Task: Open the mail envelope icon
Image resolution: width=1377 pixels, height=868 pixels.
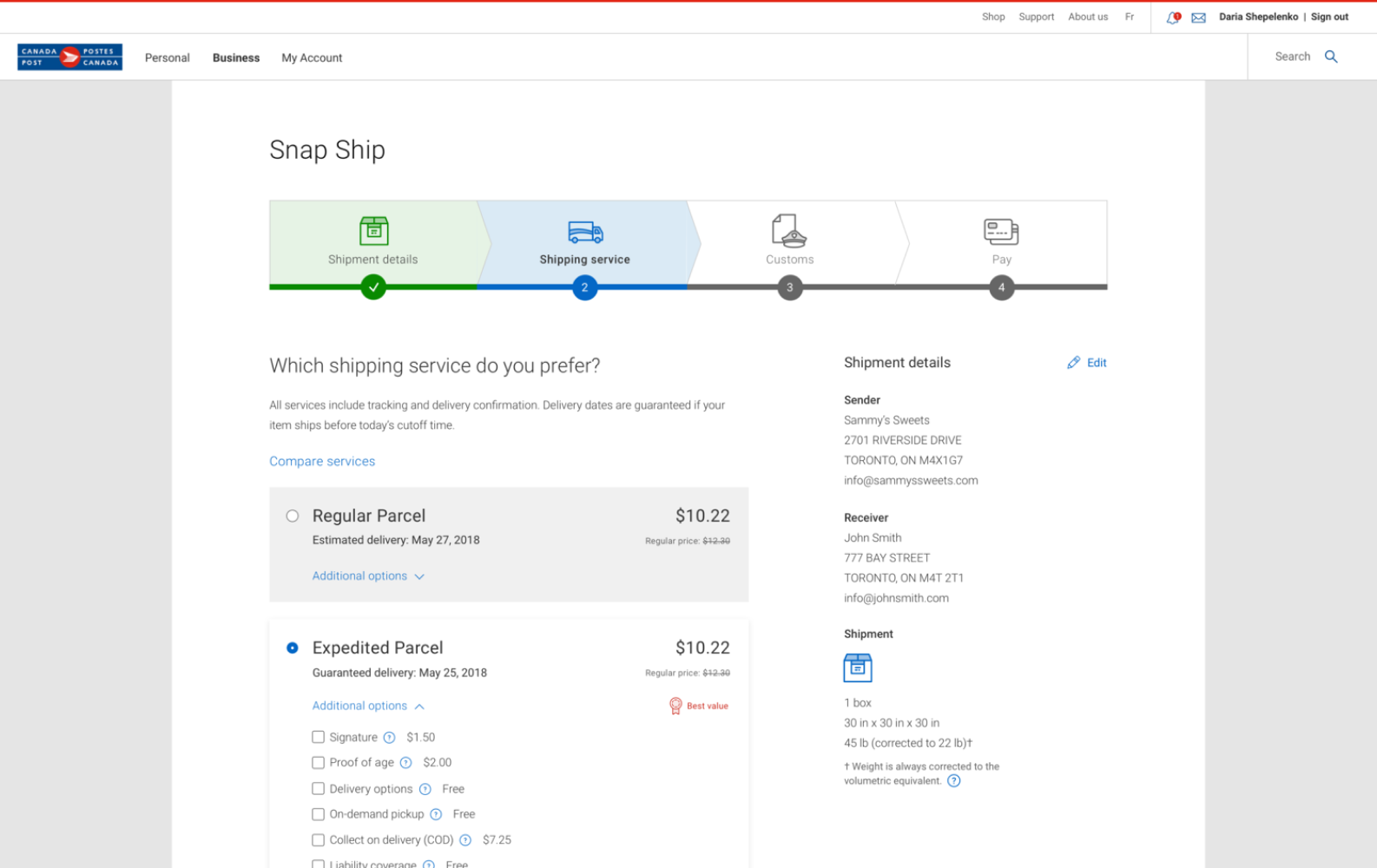Action: point(1198,17)
